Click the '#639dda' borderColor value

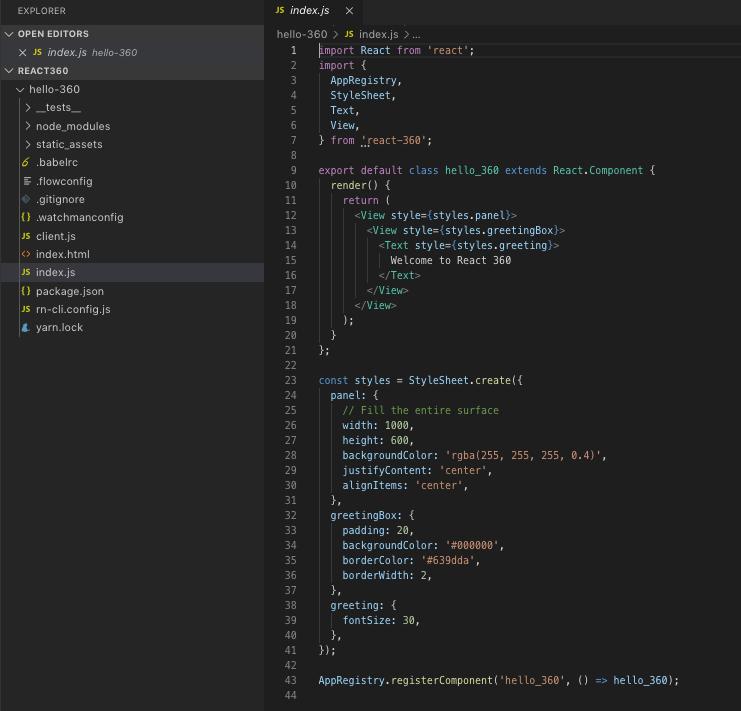coord(448,560)
